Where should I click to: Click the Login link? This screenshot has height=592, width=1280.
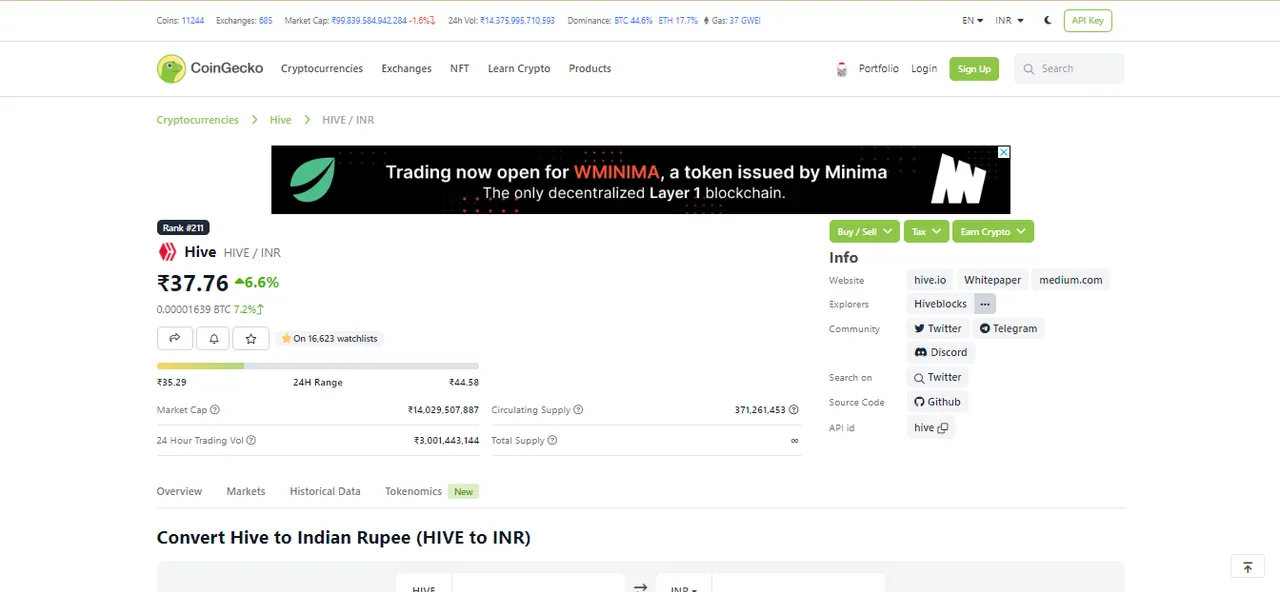pos(924,69)
